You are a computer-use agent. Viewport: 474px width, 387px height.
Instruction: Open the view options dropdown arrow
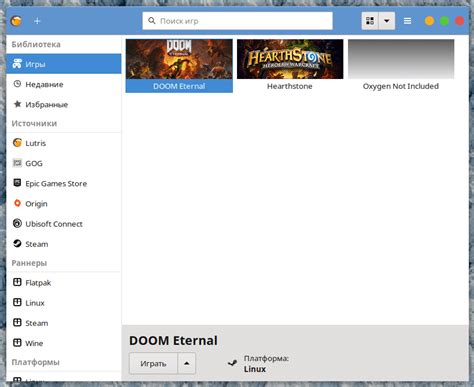tap(387, 21)
